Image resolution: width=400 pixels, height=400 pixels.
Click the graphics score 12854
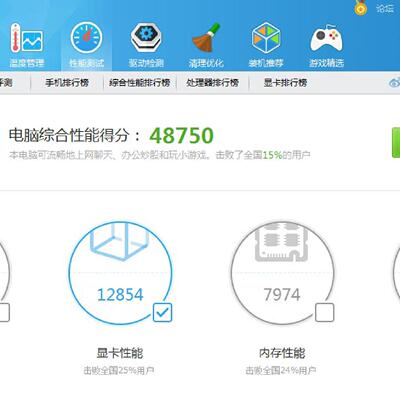click(x=120, y=295)
